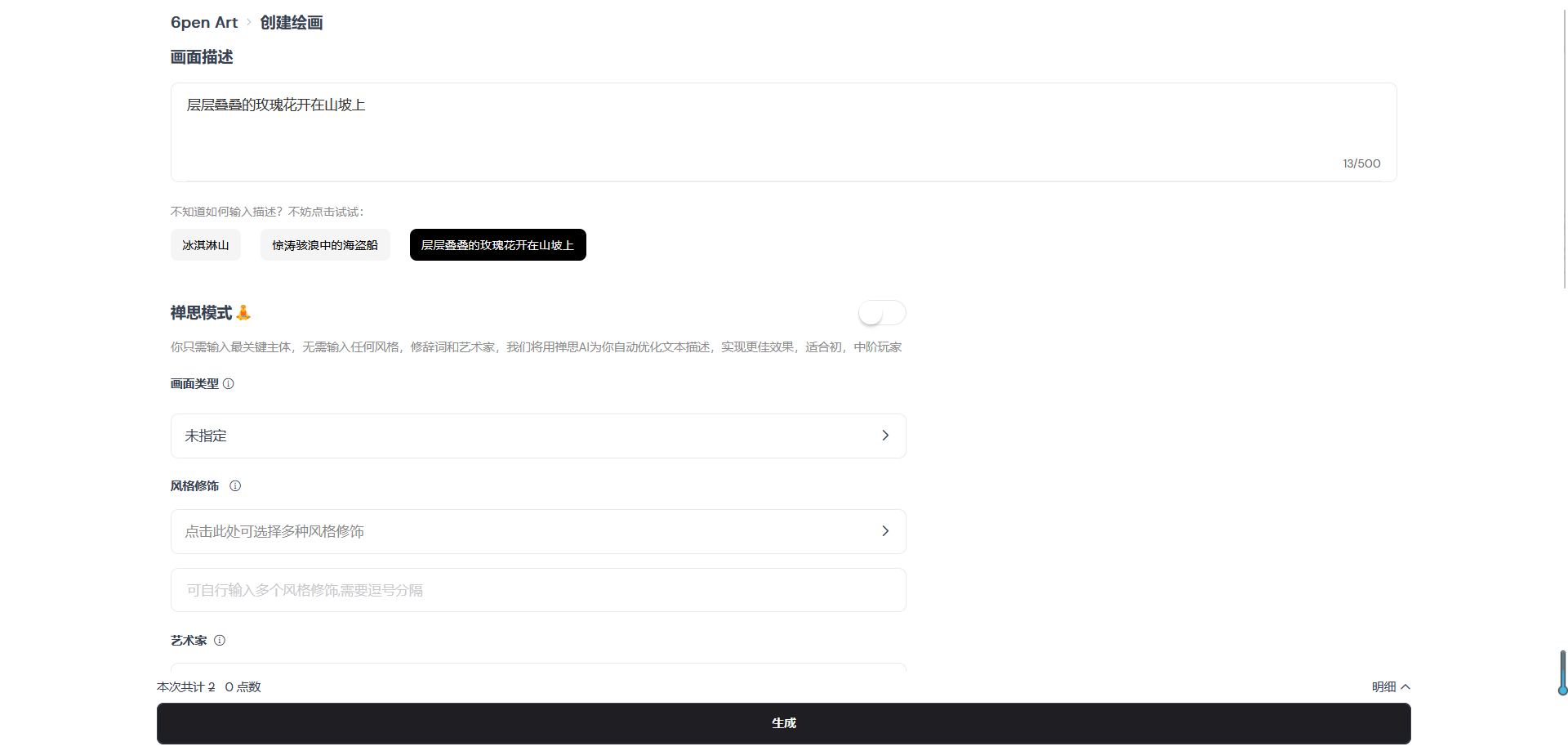The image size is (1568, 751).
Task: Click the 创建绘画 breadcrumb item
Action: coord(292,23)
